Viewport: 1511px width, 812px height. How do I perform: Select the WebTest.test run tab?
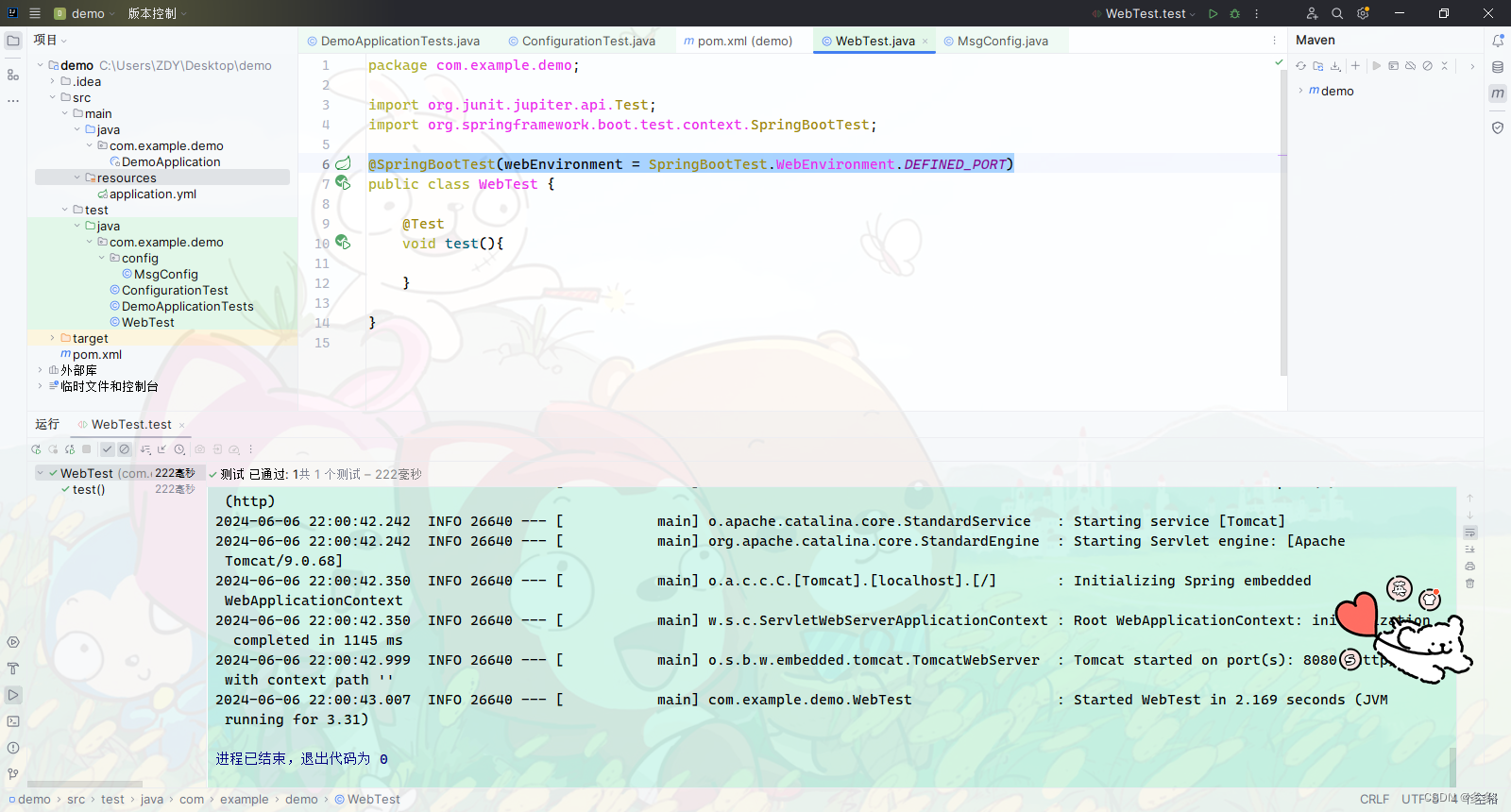point(131,424)
